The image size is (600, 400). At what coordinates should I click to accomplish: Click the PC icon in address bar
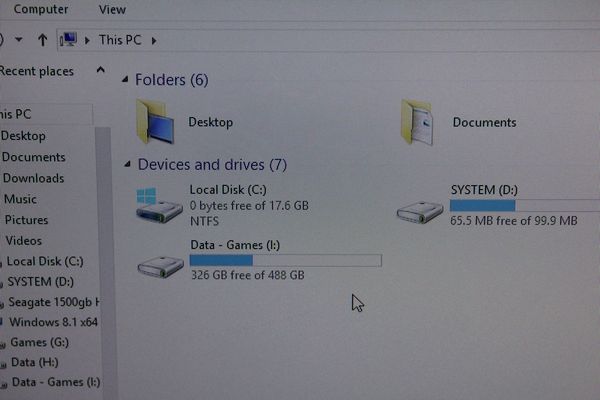(x=68, y=40)
